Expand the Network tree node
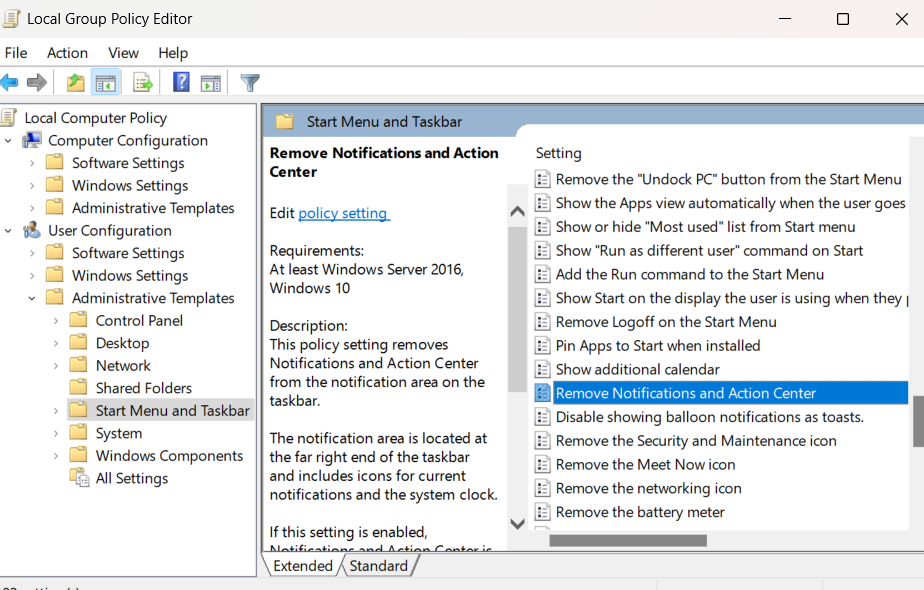 click(56, 365)
